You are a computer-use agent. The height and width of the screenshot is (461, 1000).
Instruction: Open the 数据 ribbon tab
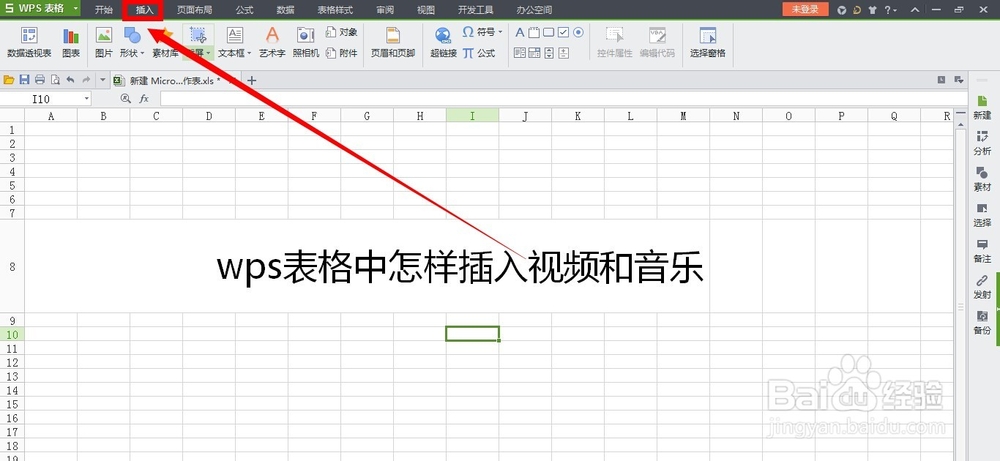[286, 10]
